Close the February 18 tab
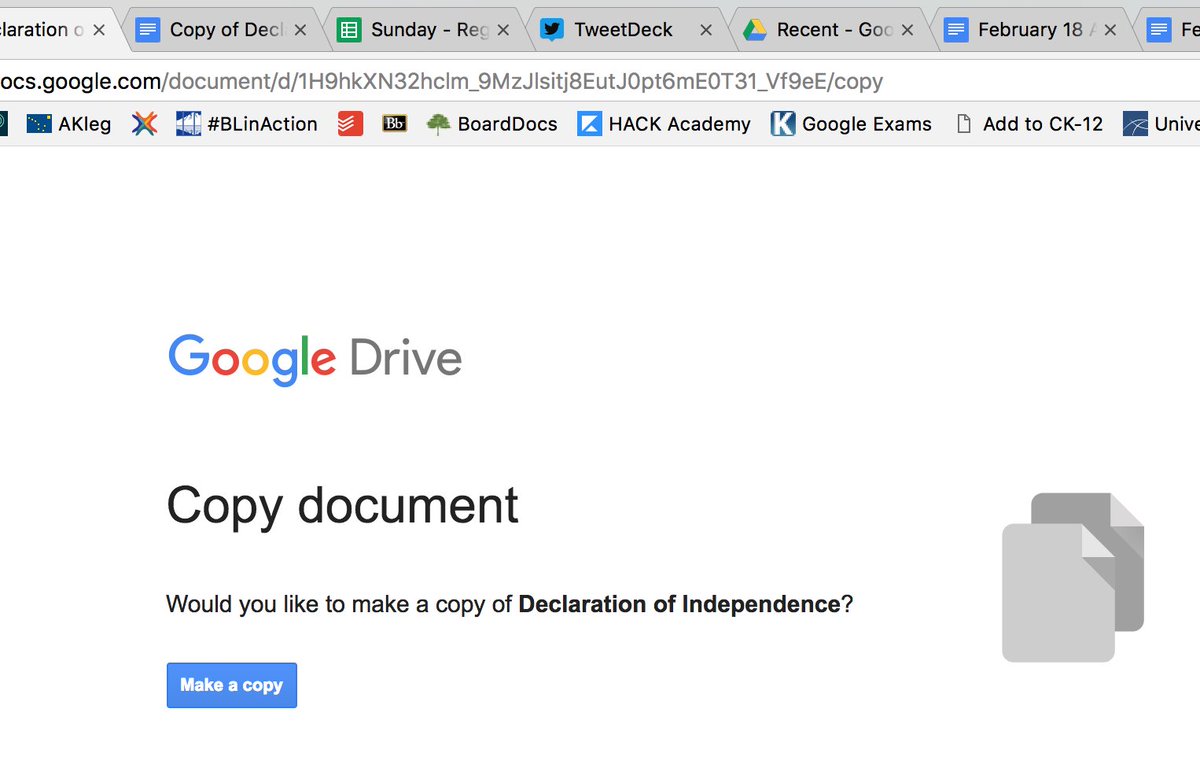1200x779 pixels. coord(1110,30)
